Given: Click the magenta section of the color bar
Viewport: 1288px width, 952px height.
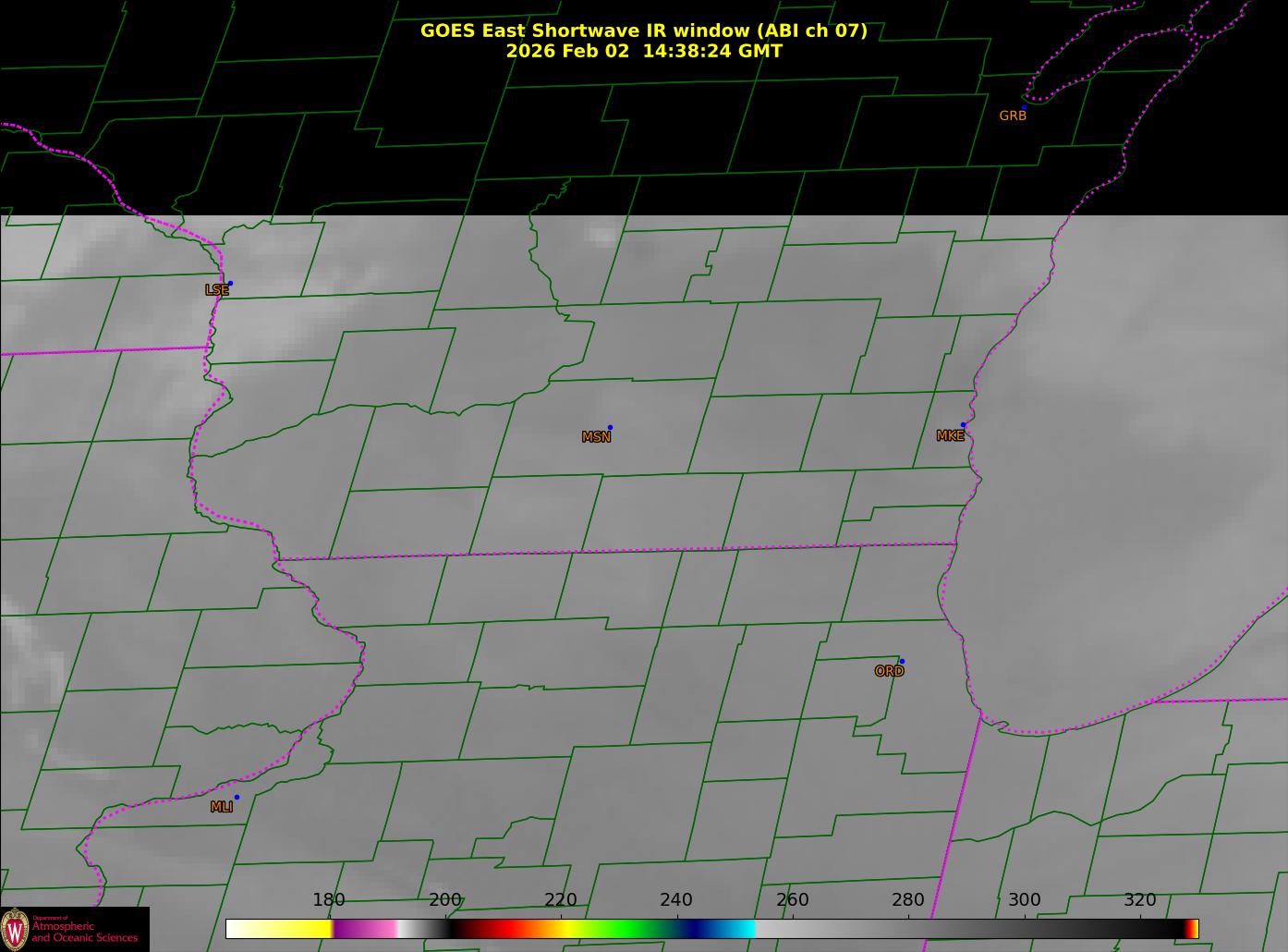Looking at the screenshot, I should (365, 929).
